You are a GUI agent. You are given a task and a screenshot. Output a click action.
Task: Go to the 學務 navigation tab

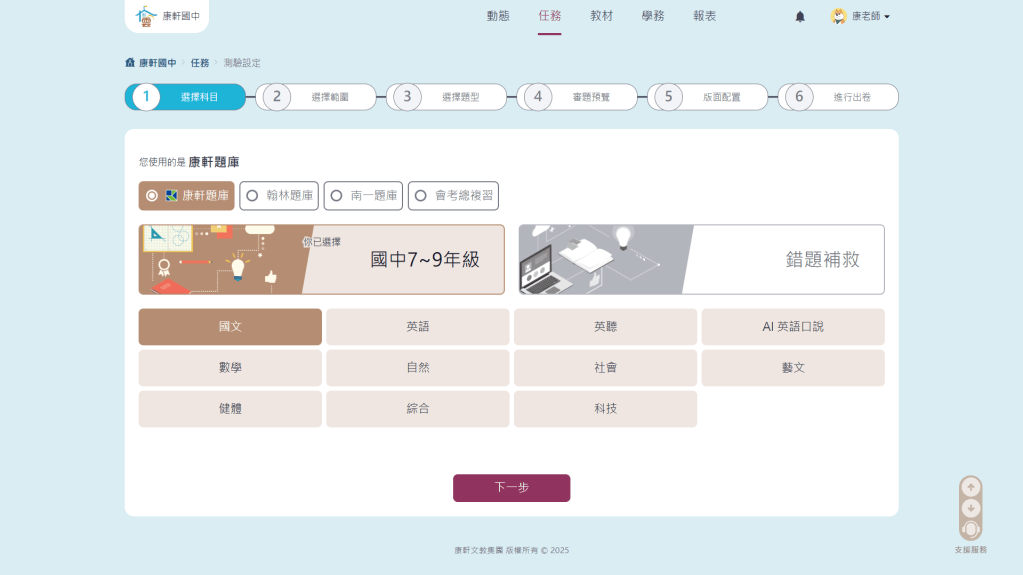pos(653,16)
